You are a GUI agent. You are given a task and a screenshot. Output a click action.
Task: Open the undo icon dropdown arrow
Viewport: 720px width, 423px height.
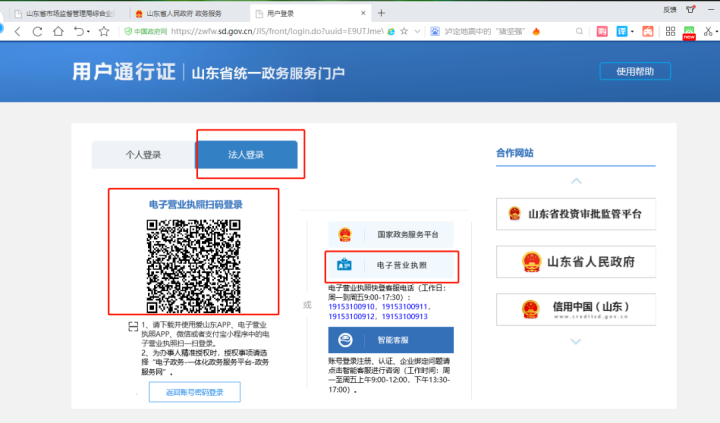pyautogui.click(x=88, y=32)
